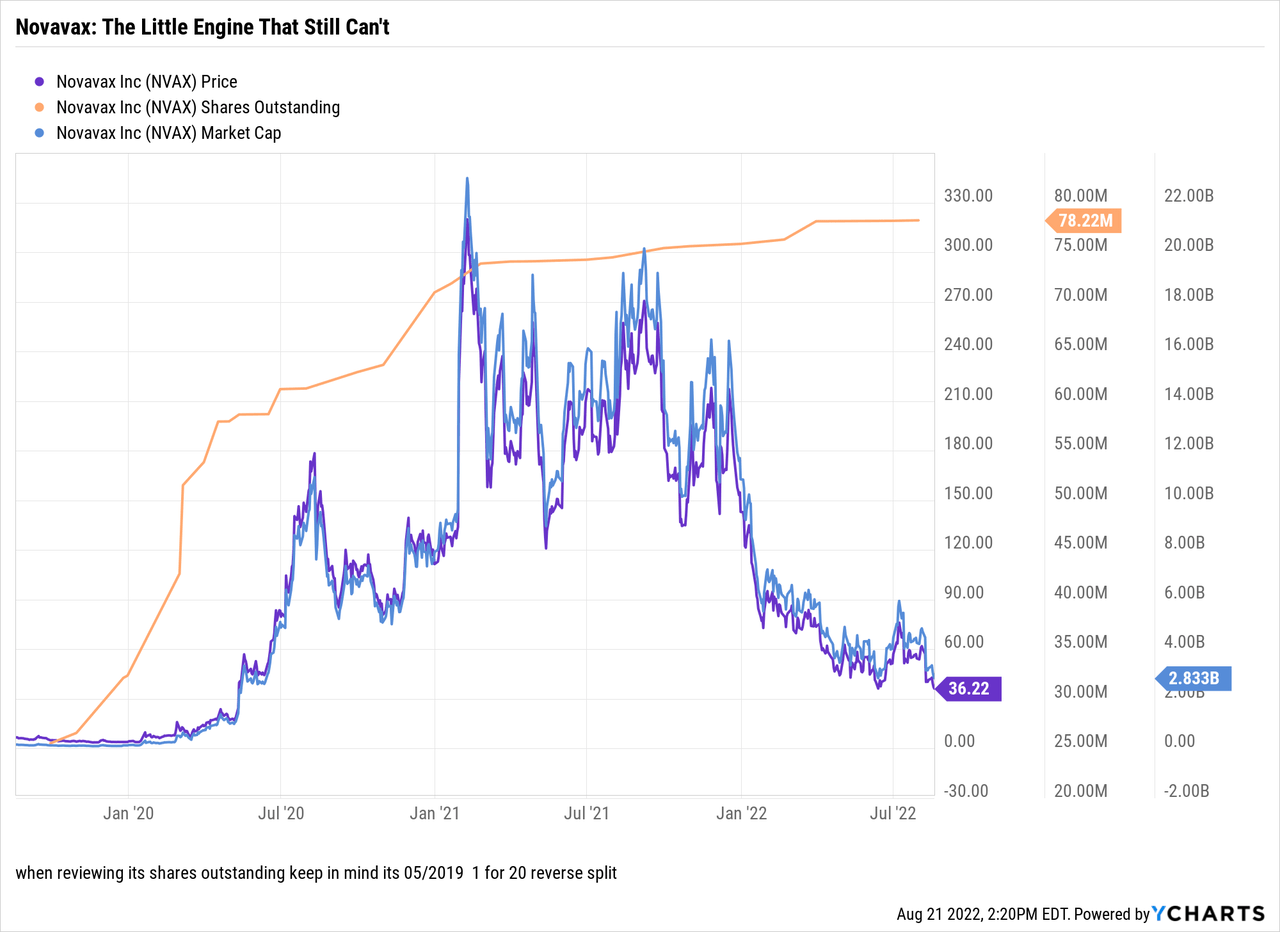
Task: Click the 210.00 price axis value
Action: (969, 394)
